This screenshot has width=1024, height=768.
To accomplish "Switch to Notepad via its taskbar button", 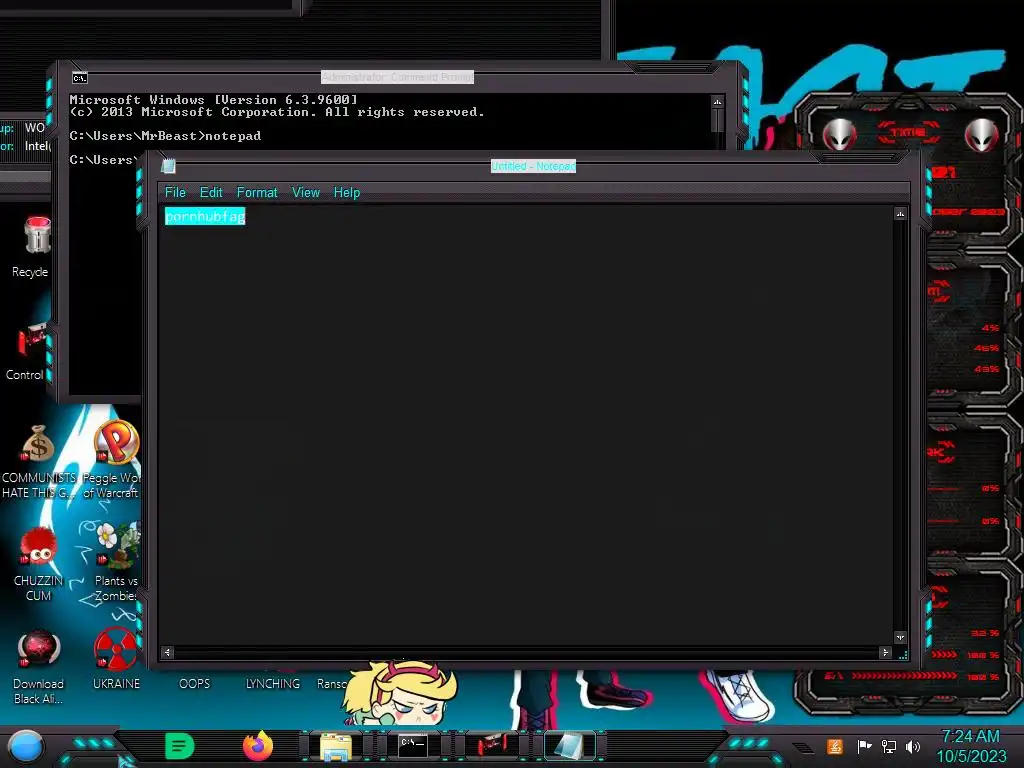I will click(x=569, y=745).
